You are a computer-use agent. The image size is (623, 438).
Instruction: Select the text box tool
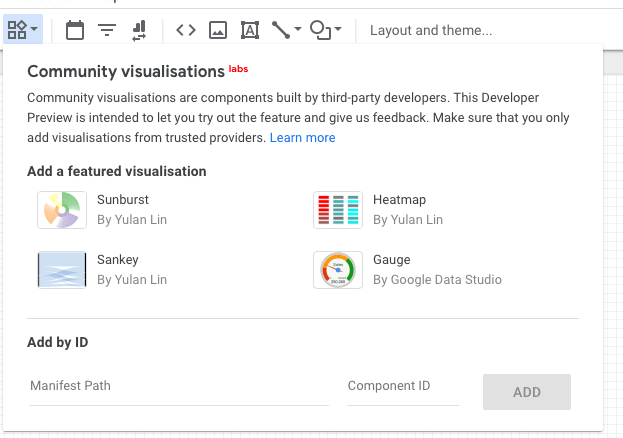[x=249, y=30]
